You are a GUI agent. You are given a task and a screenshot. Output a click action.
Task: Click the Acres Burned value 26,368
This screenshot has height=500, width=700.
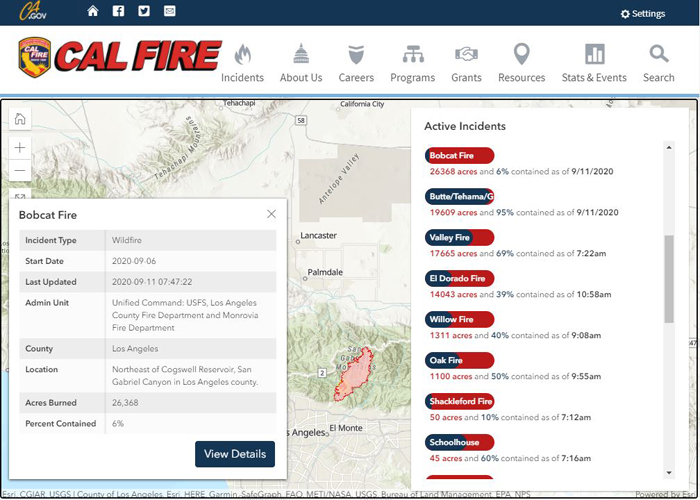tap(125, 403)
